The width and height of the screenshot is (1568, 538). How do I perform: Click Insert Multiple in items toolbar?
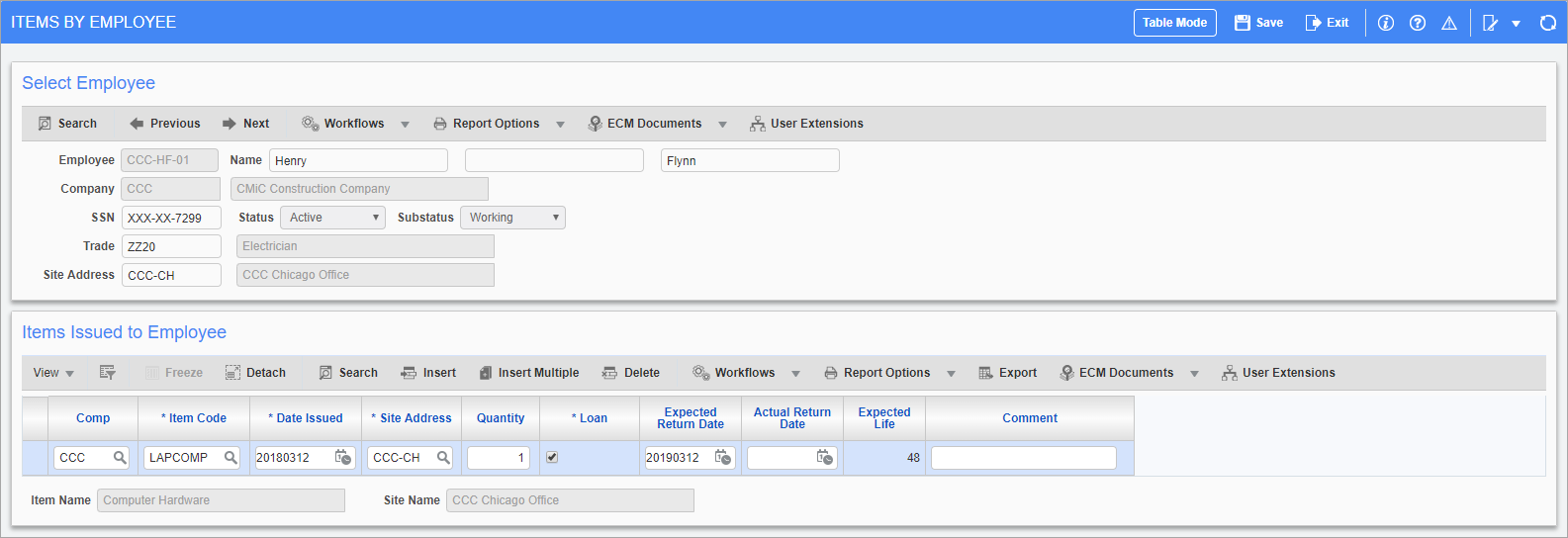tap(529, 373)
